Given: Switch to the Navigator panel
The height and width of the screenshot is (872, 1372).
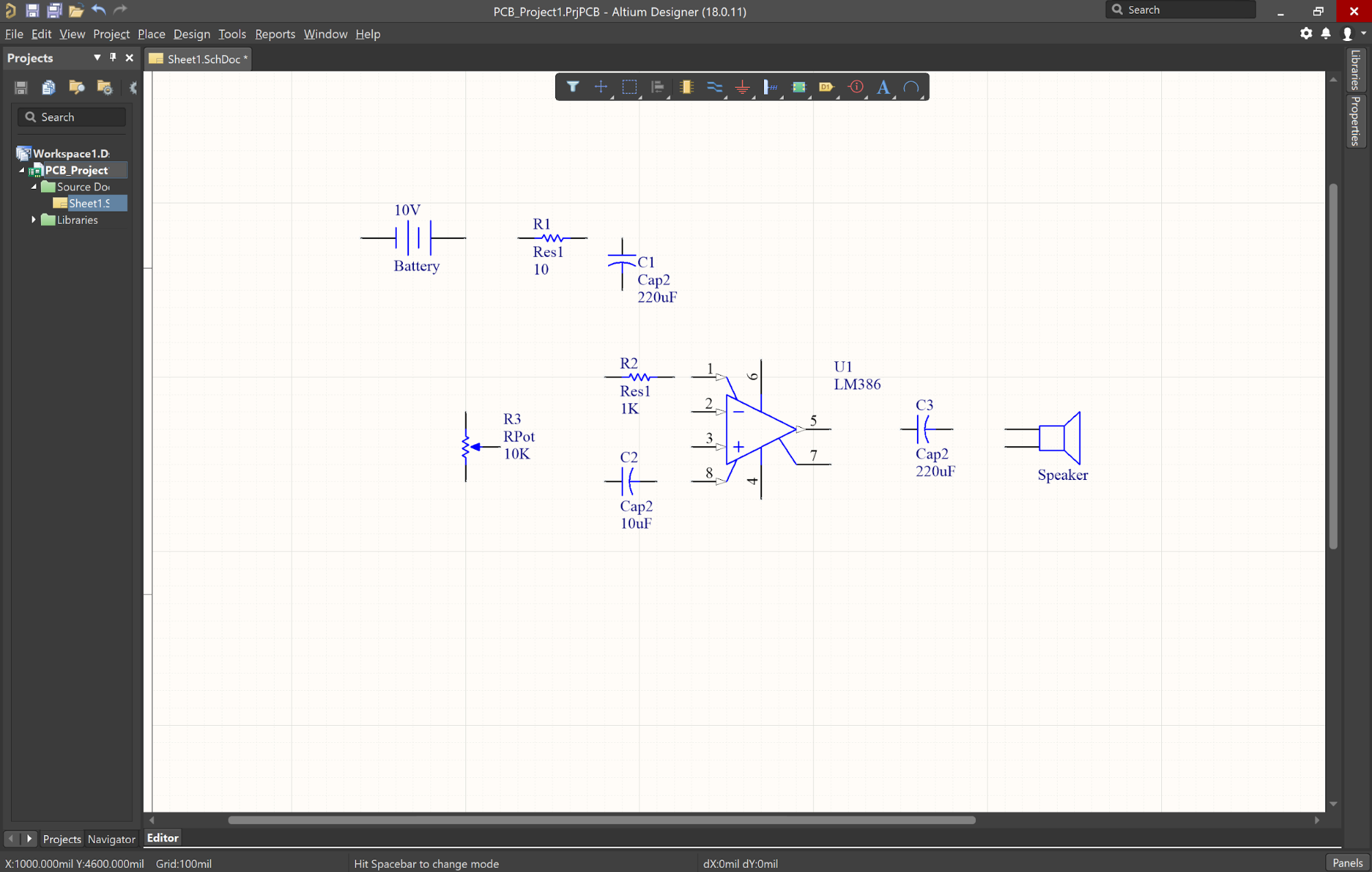Looking at the screenshot, I should (x=109, y=839).
